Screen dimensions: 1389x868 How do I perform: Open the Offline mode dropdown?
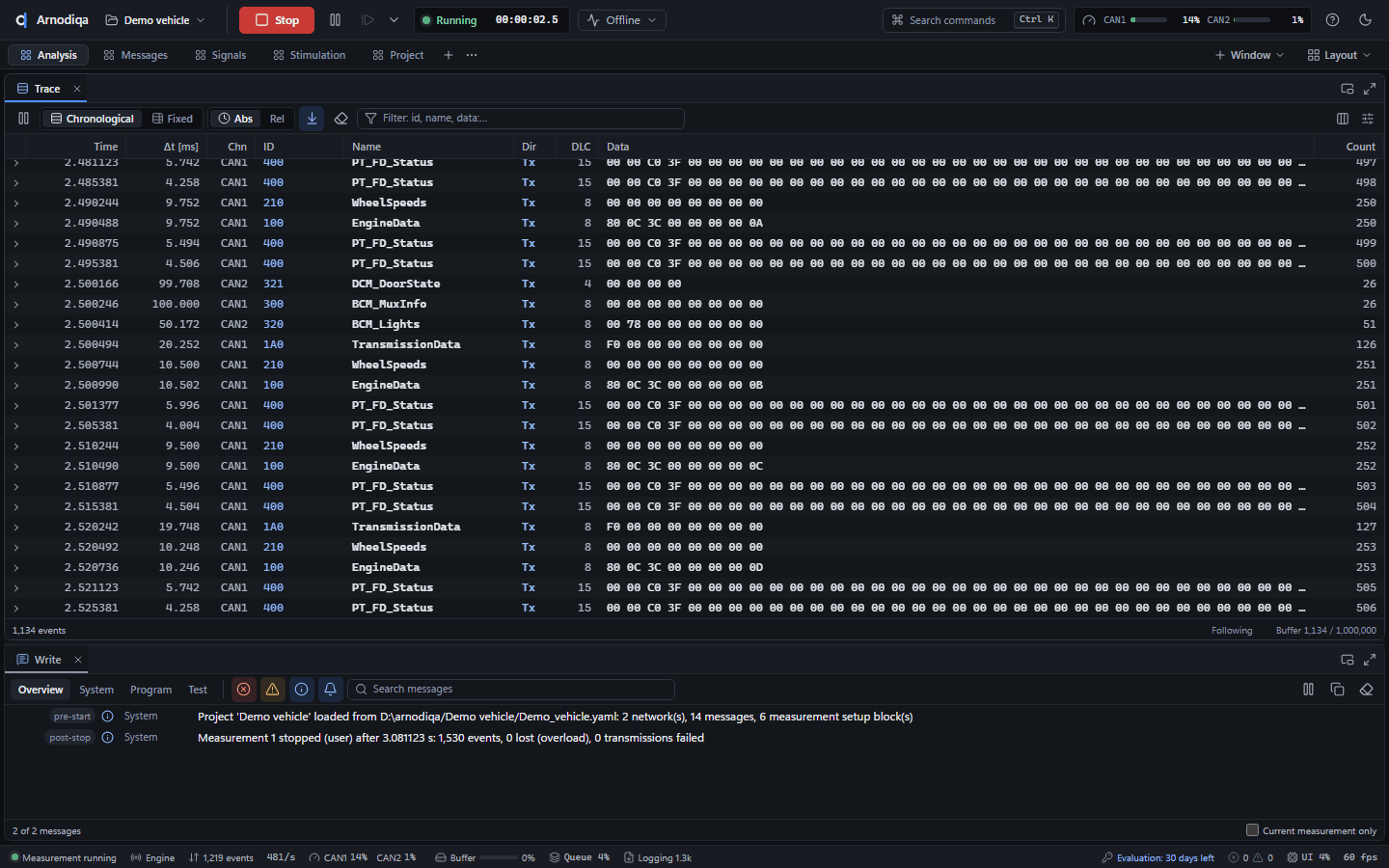(623, 20)
